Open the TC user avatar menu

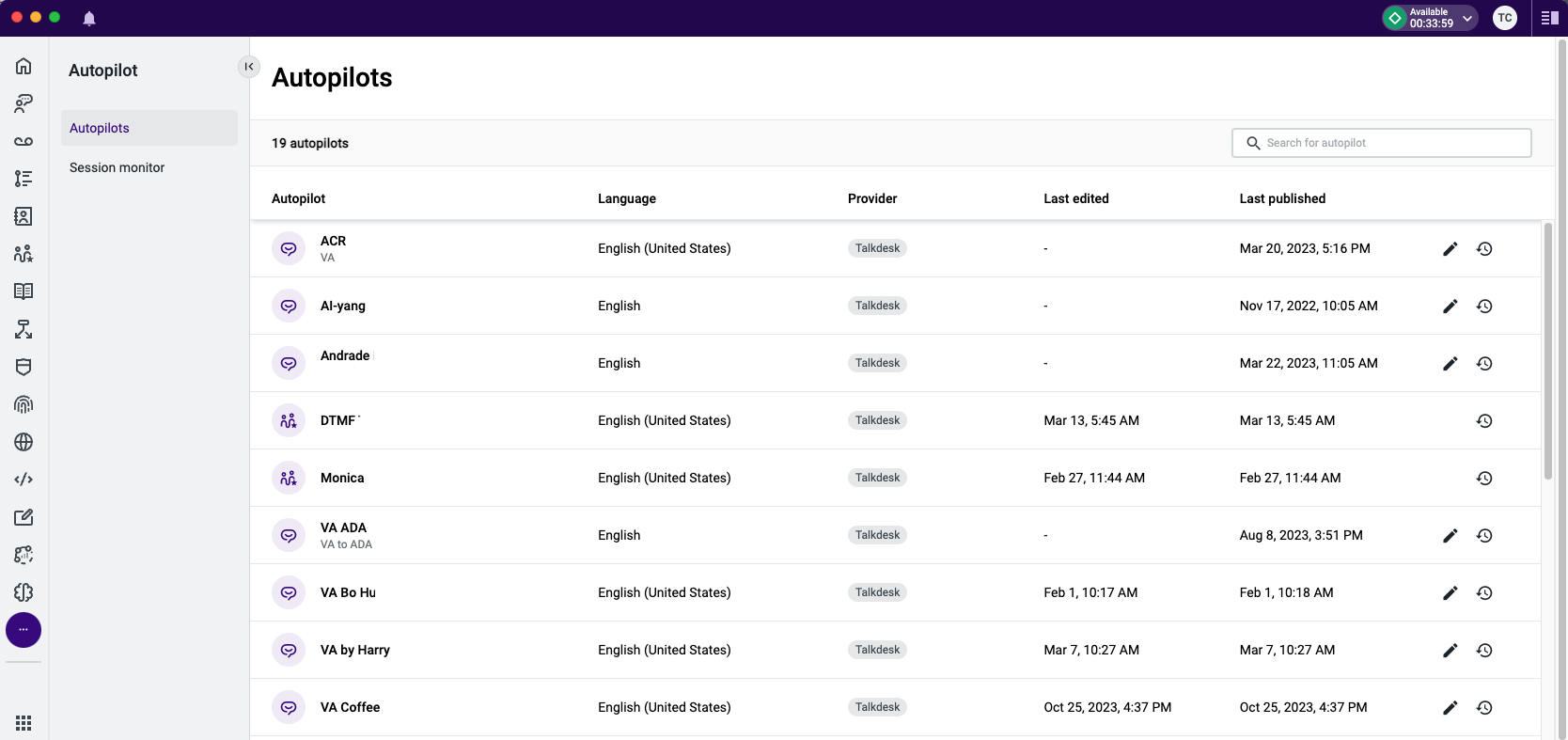click(x=1505, y=18)
